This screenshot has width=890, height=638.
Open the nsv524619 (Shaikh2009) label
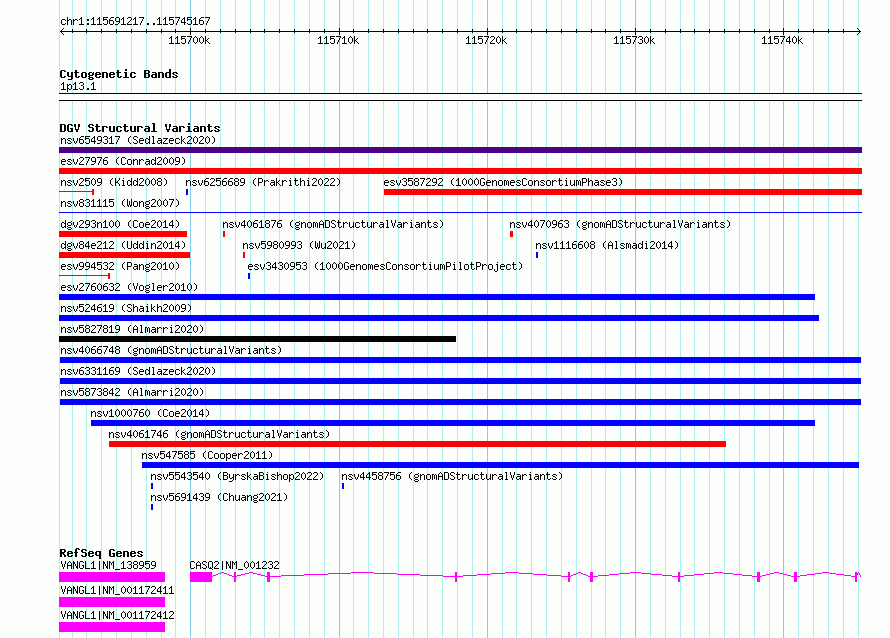pos(126,308)
